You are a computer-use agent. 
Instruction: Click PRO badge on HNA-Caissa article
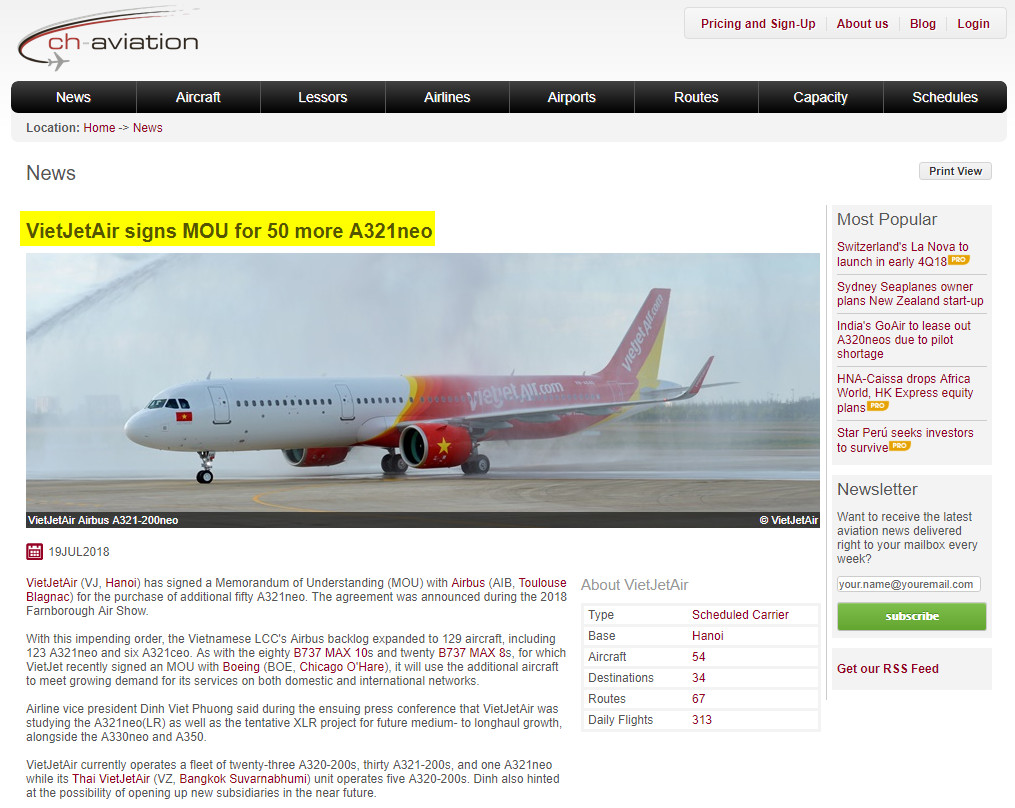coord(878,405)
